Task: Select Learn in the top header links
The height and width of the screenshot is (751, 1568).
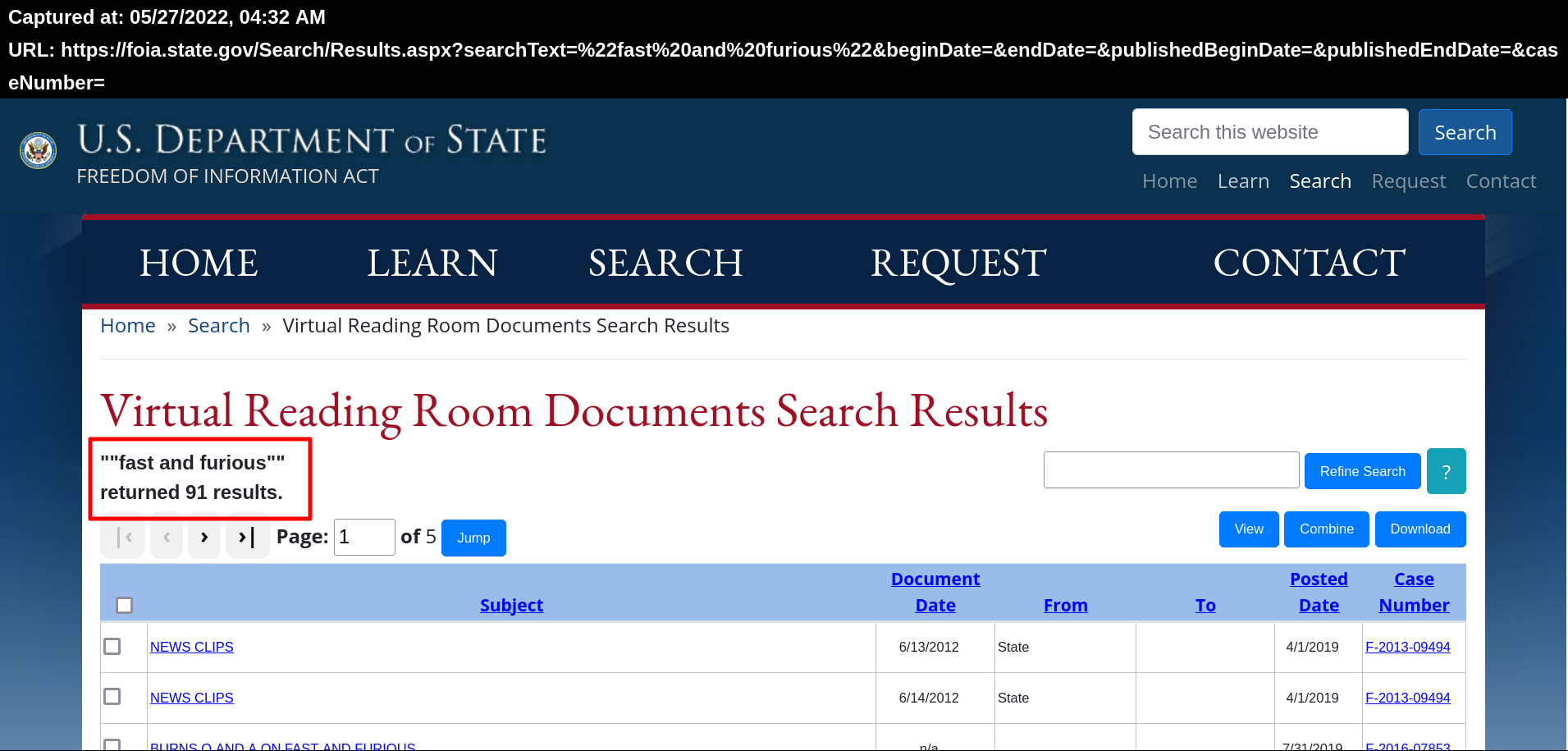Action: [x=1243, y=181]
